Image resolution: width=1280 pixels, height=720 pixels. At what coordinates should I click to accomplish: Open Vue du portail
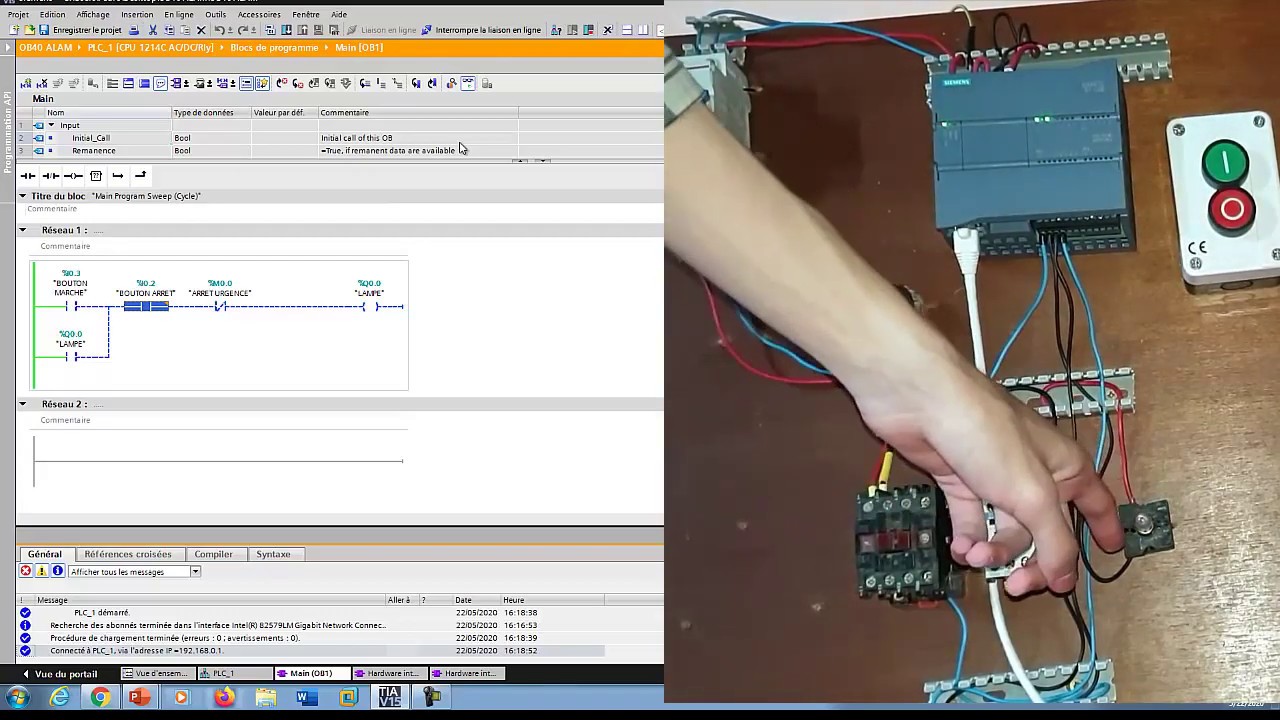click(60, 674)
